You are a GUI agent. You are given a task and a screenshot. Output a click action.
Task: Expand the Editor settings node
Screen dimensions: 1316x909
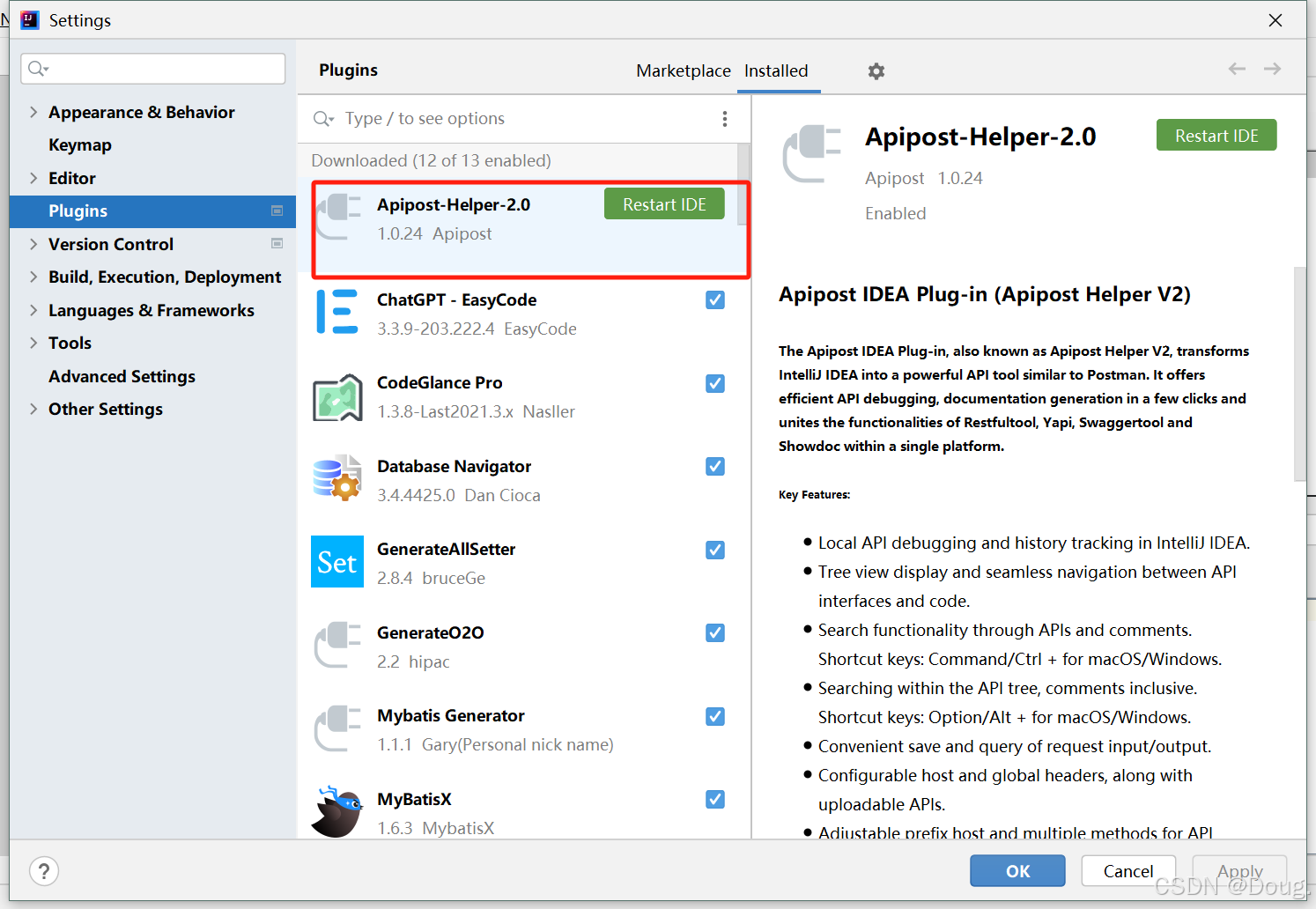[33, 178]
